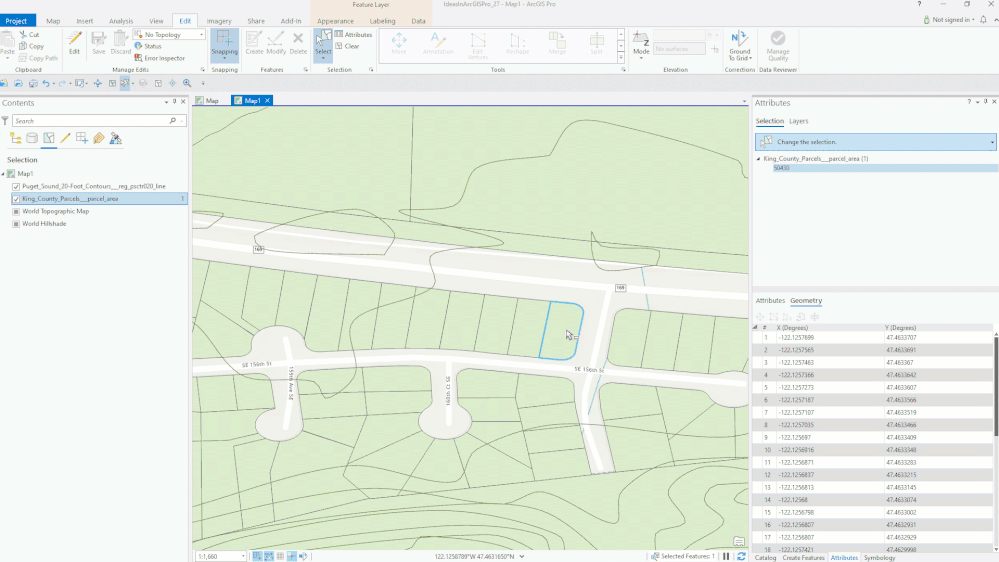
Task: Open the Error Inspector
Action: pyautogui.click(x=164, y=58)
